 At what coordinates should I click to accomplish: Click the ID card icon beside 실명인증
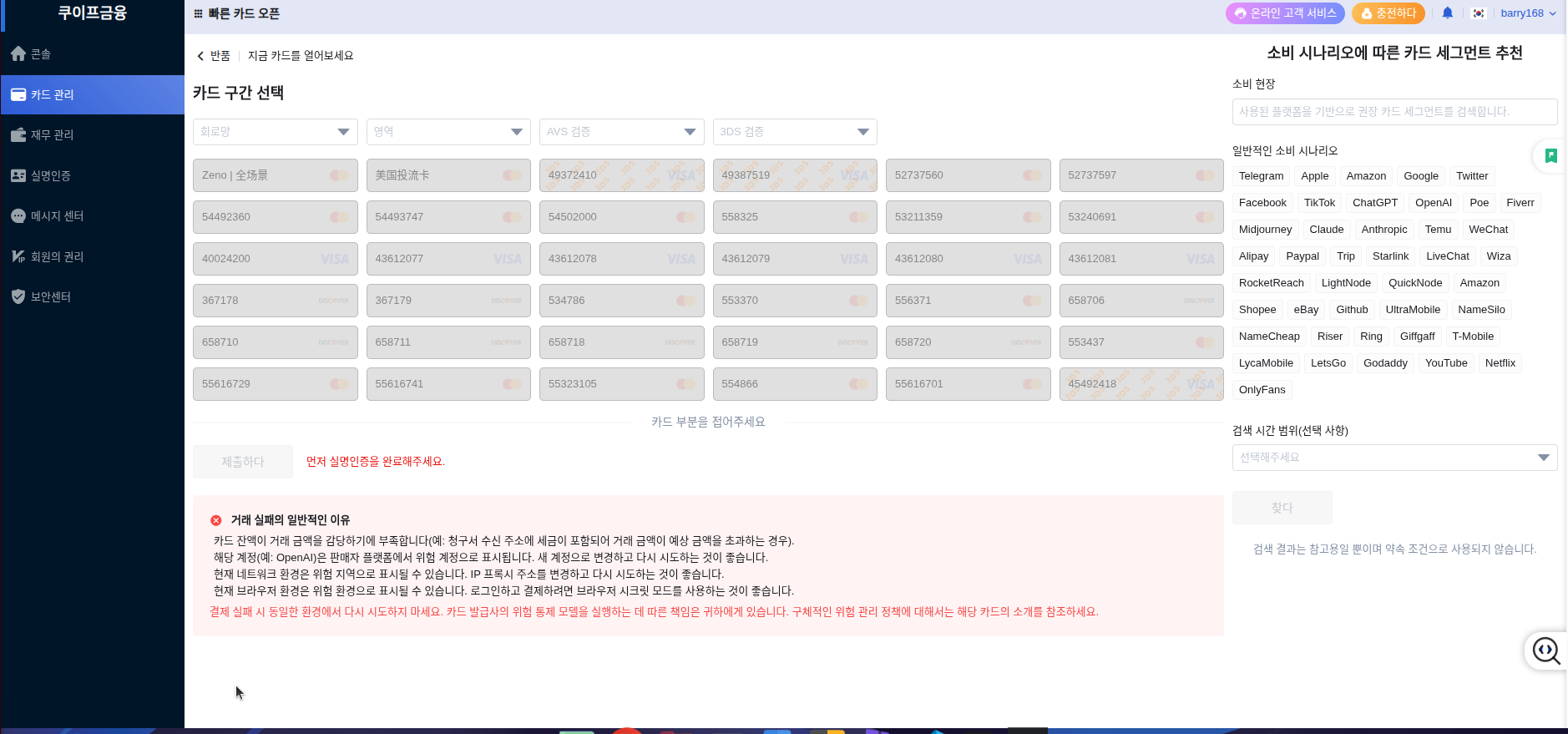18,175
